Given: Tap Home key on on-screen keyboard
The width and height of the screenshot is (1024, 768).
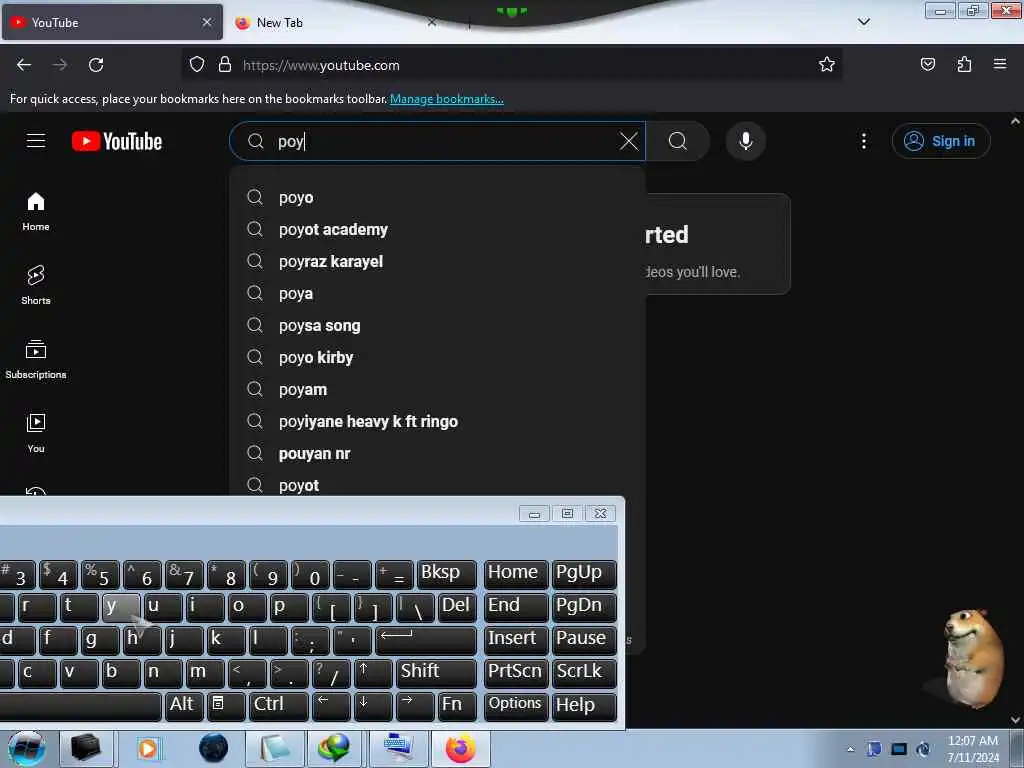Looking at the screenshot, I should pos(516,575).
